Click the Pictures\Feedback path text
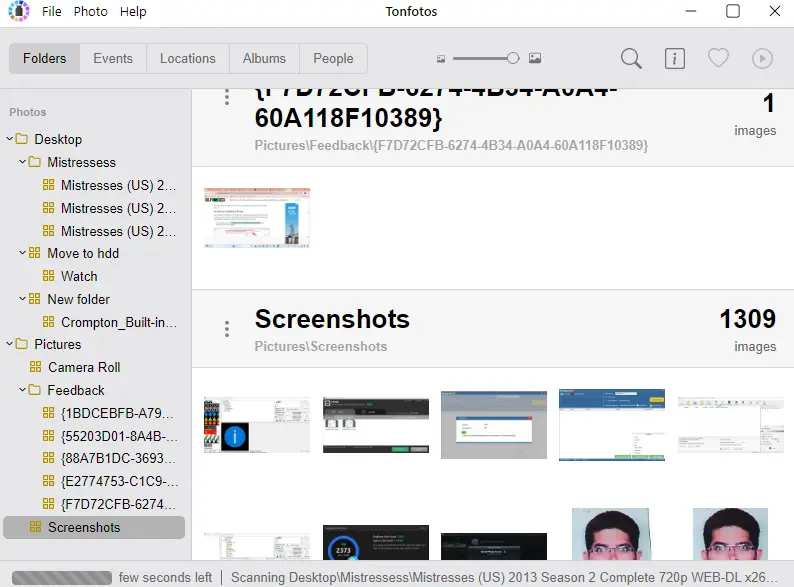Screen dimensions: 794x587 pyautogui.click(x=451, y=145)
